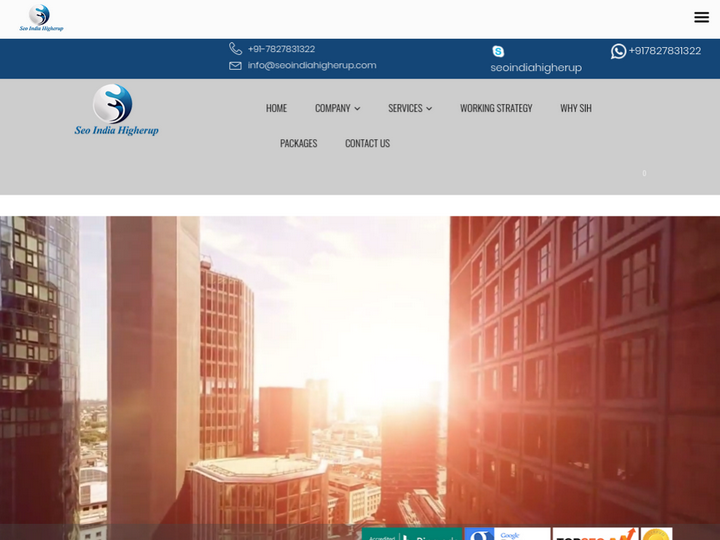Screen dimensions: 720x540
Task: Click the WhatsApp icon
Action: click(618, 51)
